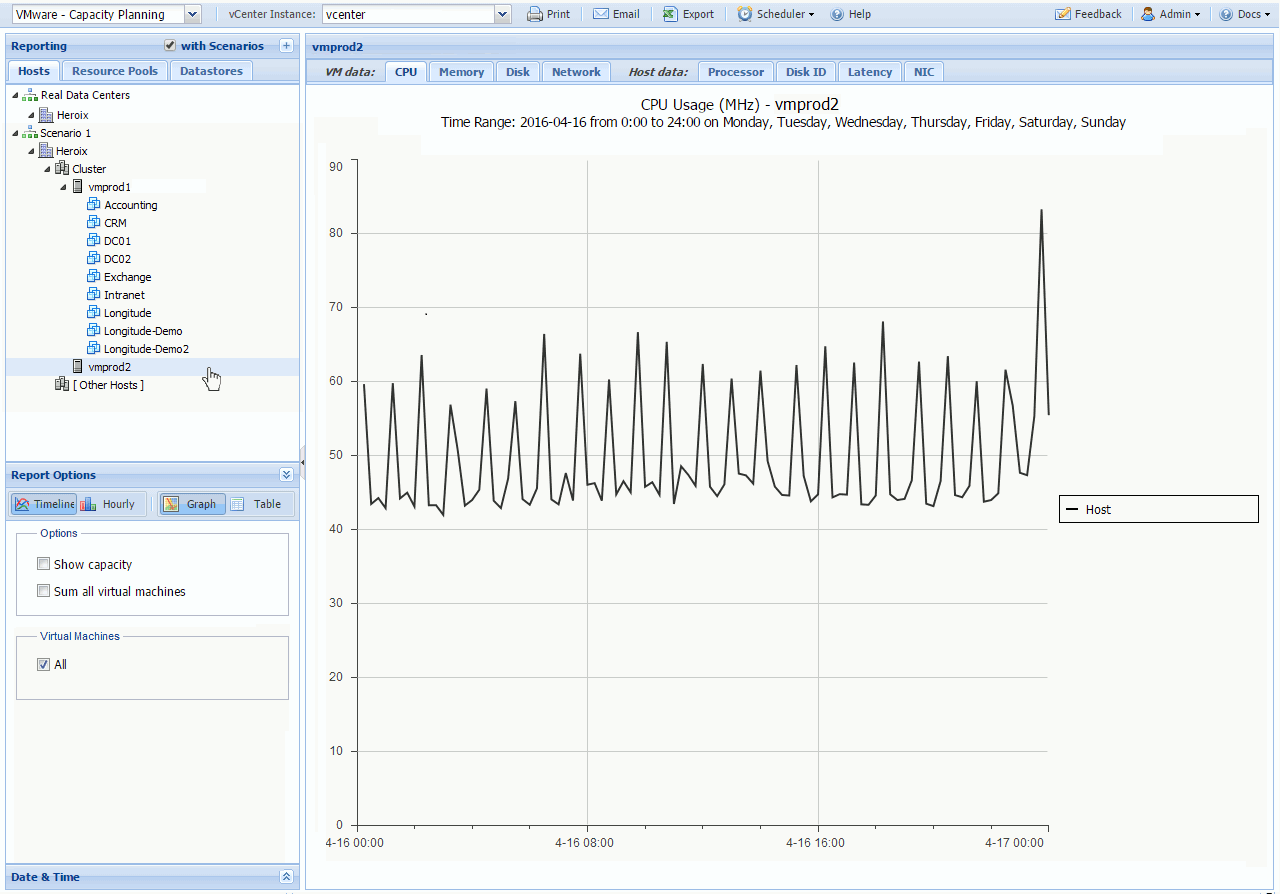
Task: Open the Disk VM data tab
Action: point(518,72)
